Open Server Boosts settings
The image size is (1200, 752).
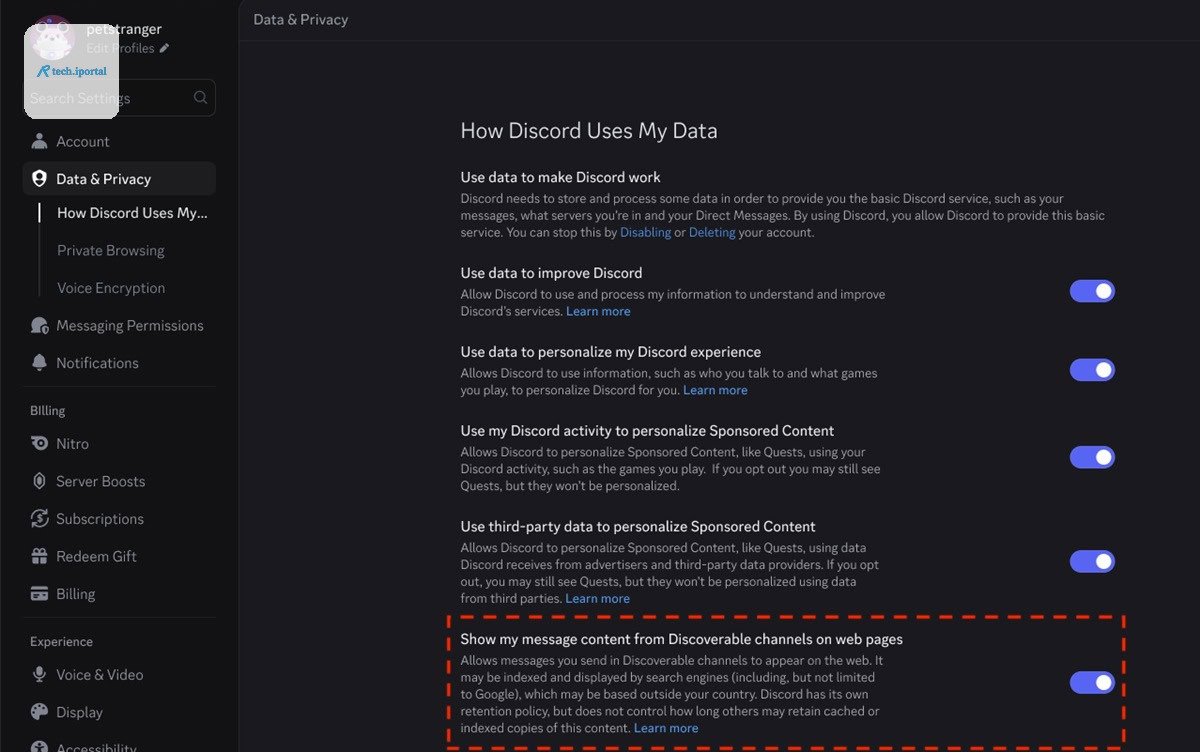pos(119,481)
